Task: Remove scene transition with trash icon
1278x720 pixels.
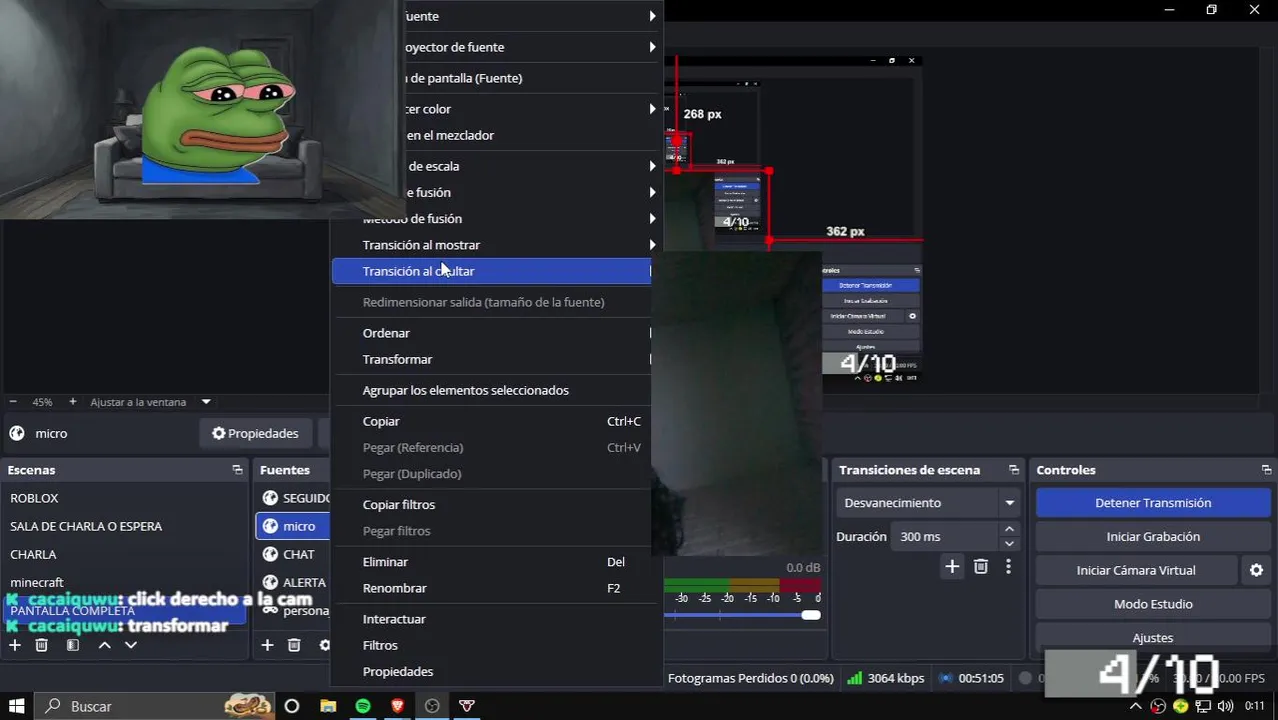Action: click(x=981, y=567)
